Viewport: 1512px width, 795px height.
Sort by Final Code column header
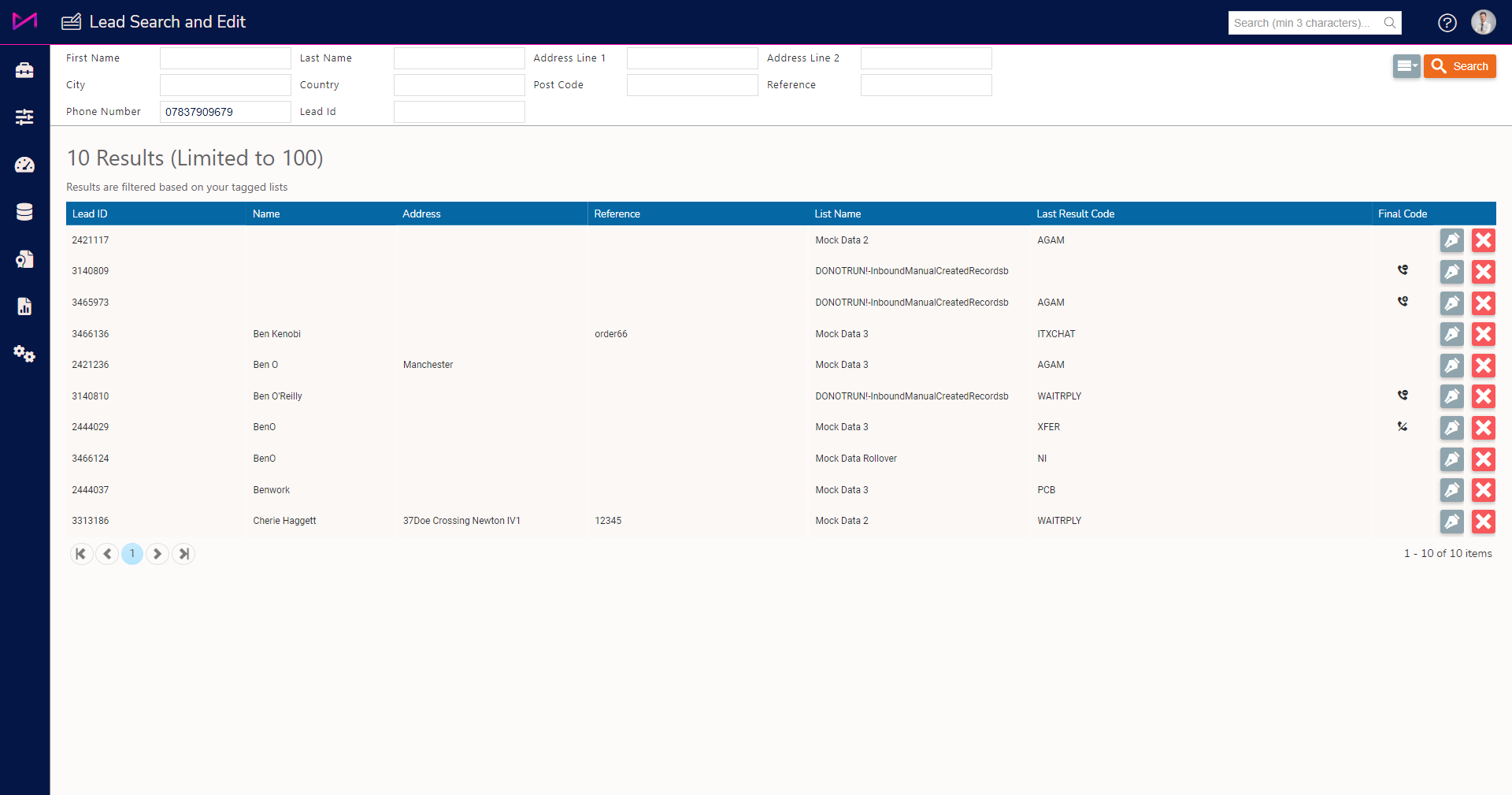pyautogui.click(x=1403, y=214)
